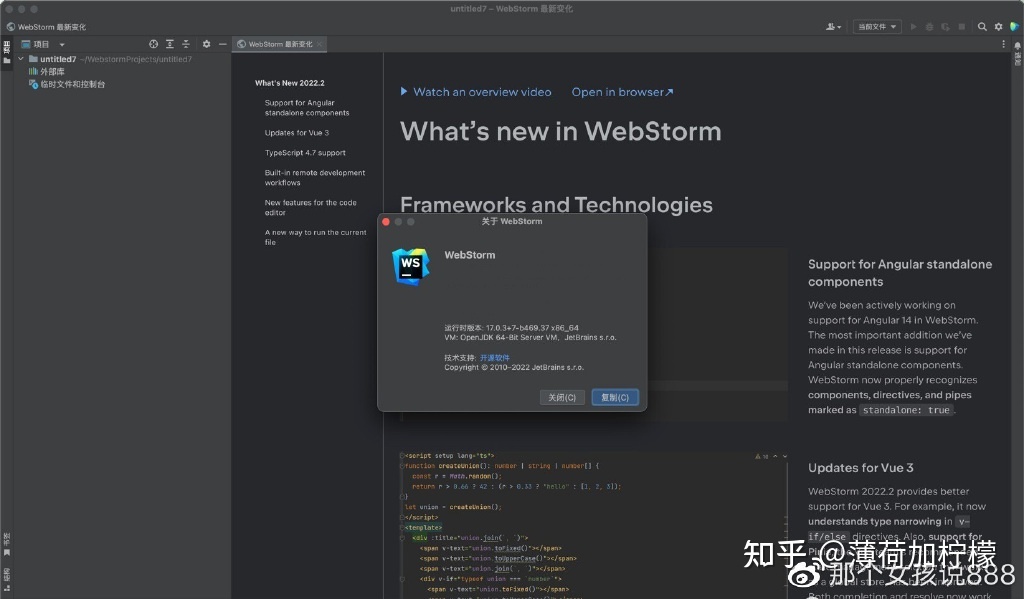This screenshot has height=599, width=1024.
Task: Toggle Project tool window on left stripe
Action: click(x=7, y=52)
